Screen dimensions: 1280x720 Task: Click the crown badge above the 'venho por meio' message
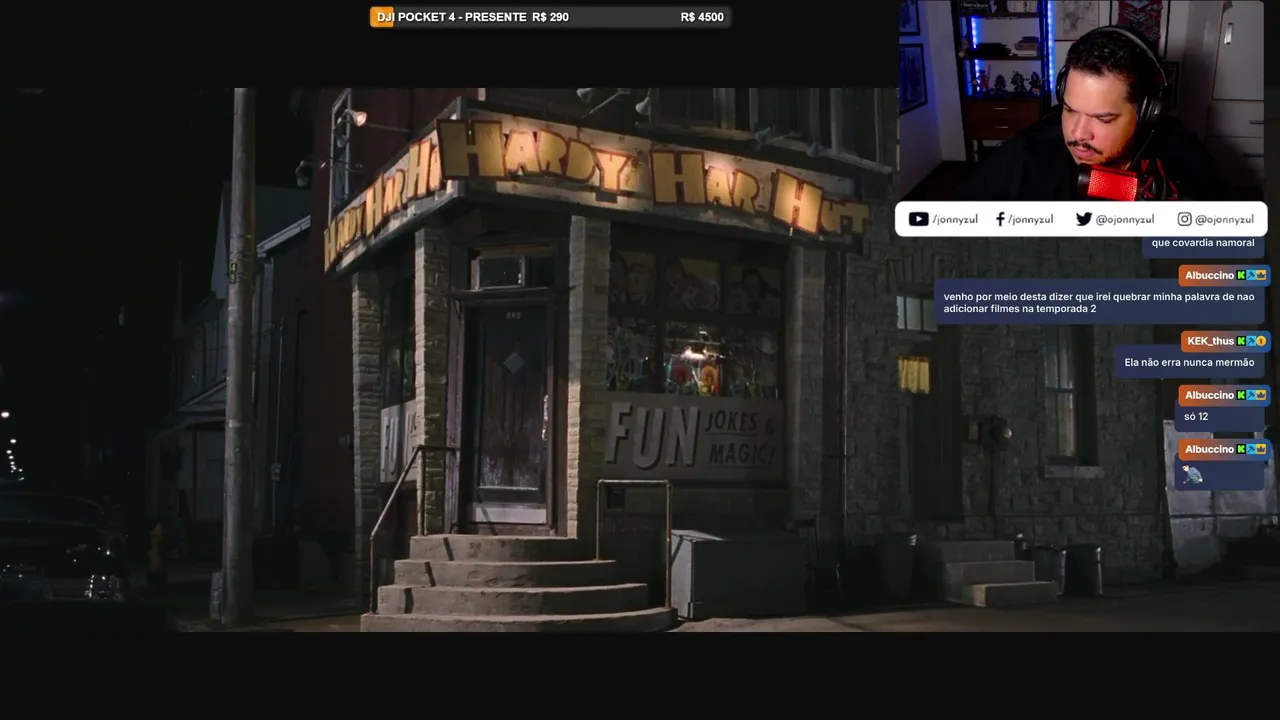tap(1261, 275)
